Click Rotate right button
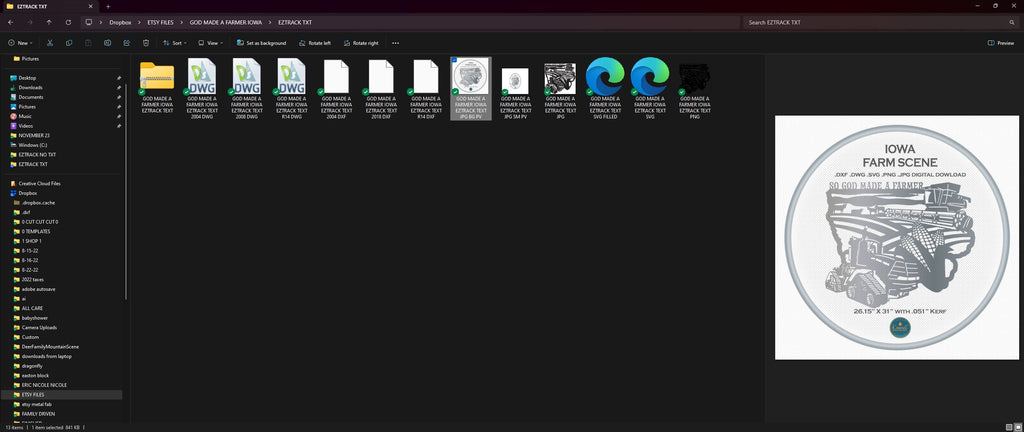This screenshot has width=1024, height=432. pyautogui.click(x=360, y=43)
